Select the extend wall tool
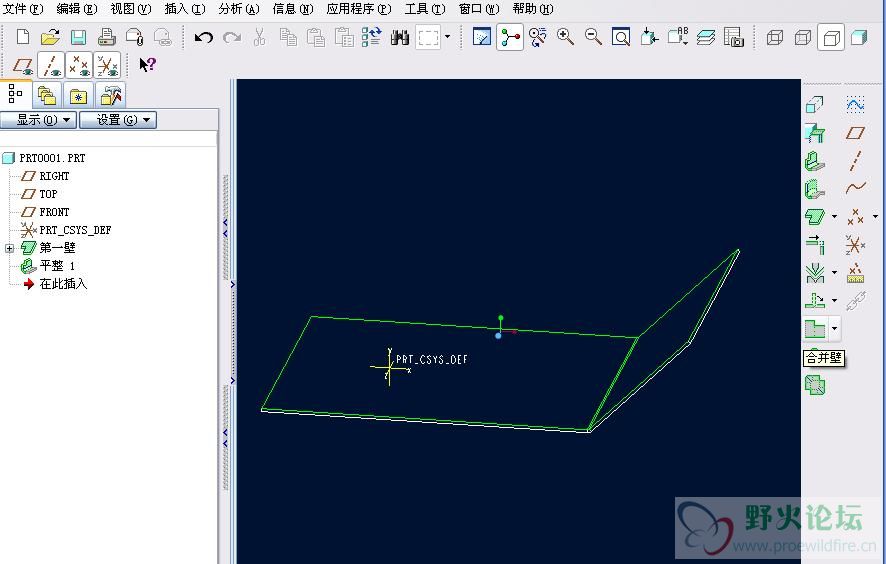This screenshot has height=564, width=886. click(815, 245)
